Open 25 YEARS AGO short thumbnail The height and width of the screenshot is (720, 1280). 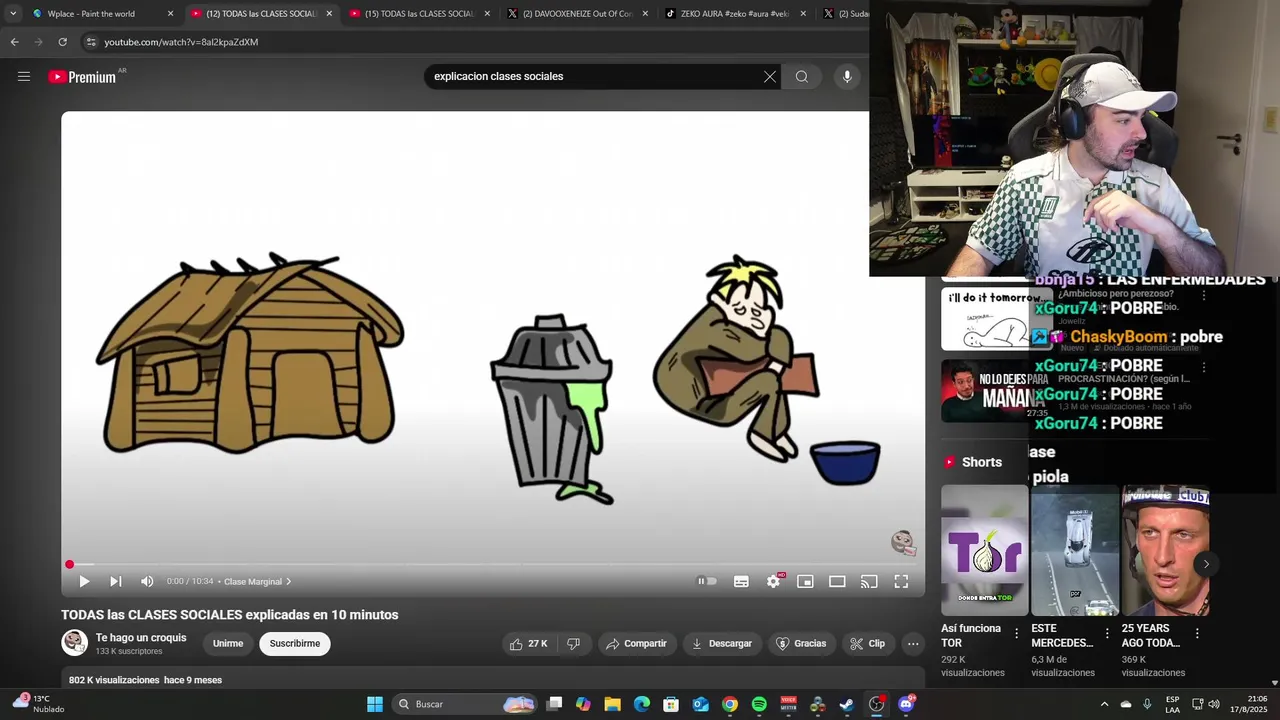(1166, 551)
